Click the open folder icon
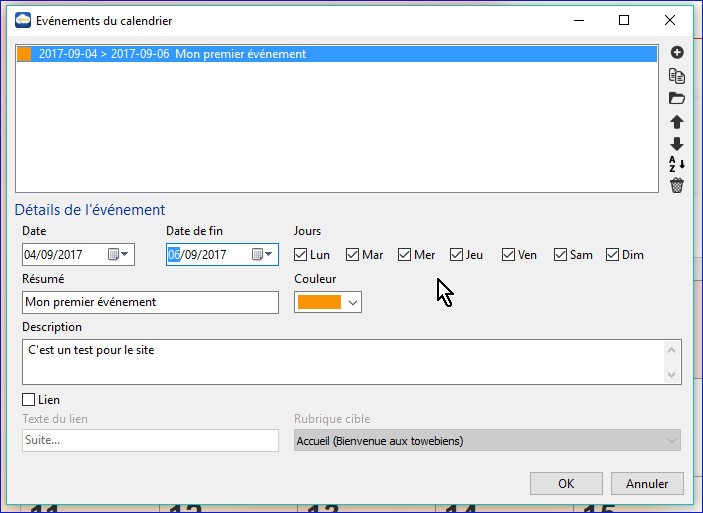 click(677, 98)
